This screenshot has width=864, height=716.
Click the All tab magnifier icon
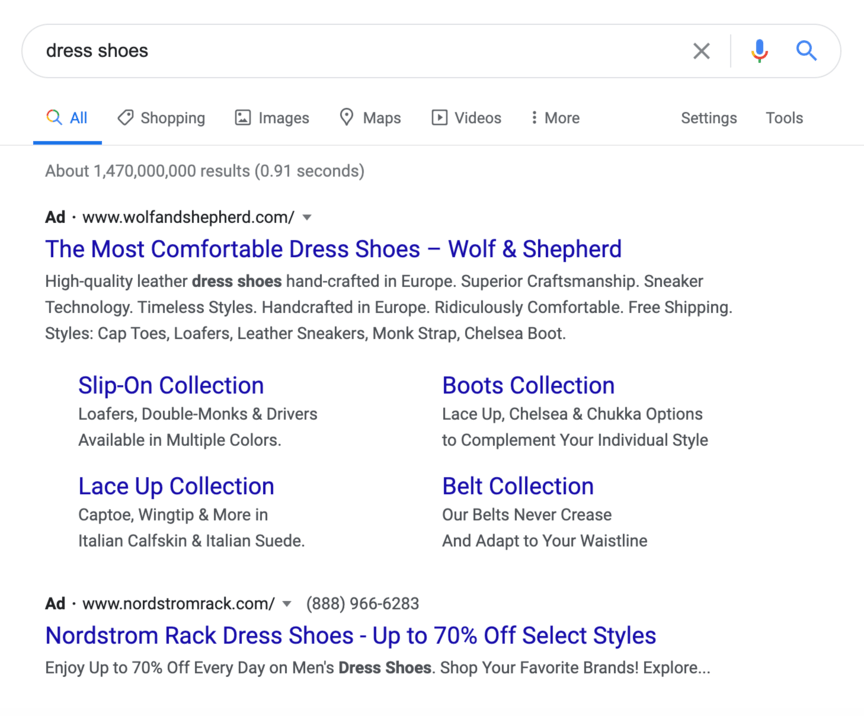[54, 117]
